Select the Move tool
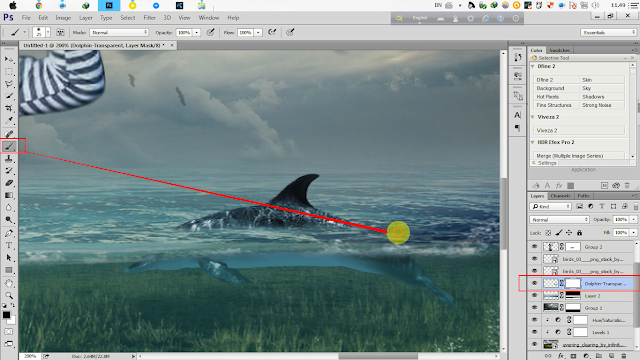This screenshot has width=640, height=360. click(9, 60)
